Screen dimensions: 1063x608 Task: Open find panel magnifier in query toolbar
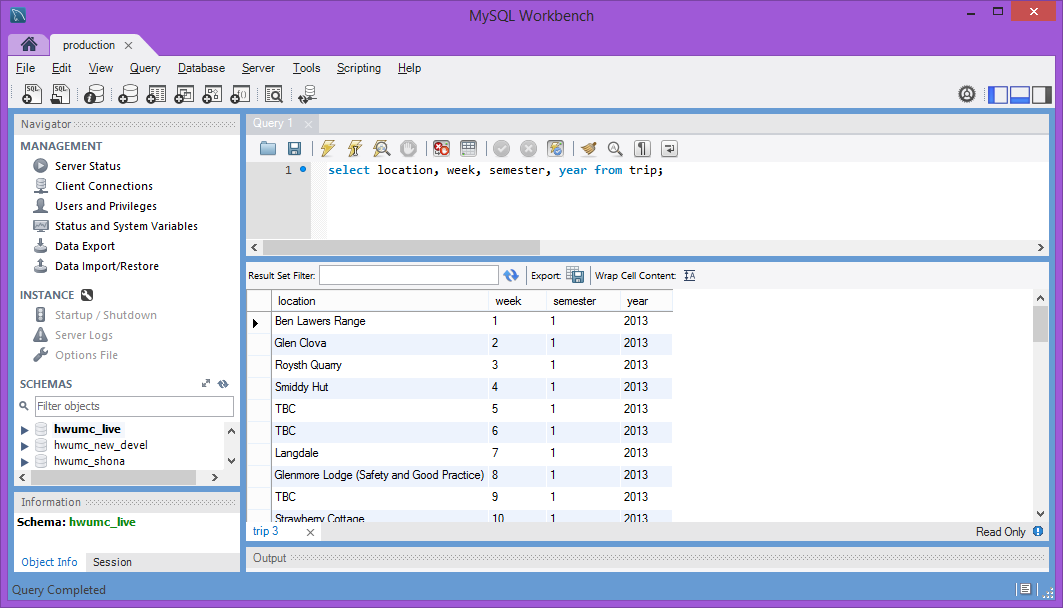tap(615, 148)
